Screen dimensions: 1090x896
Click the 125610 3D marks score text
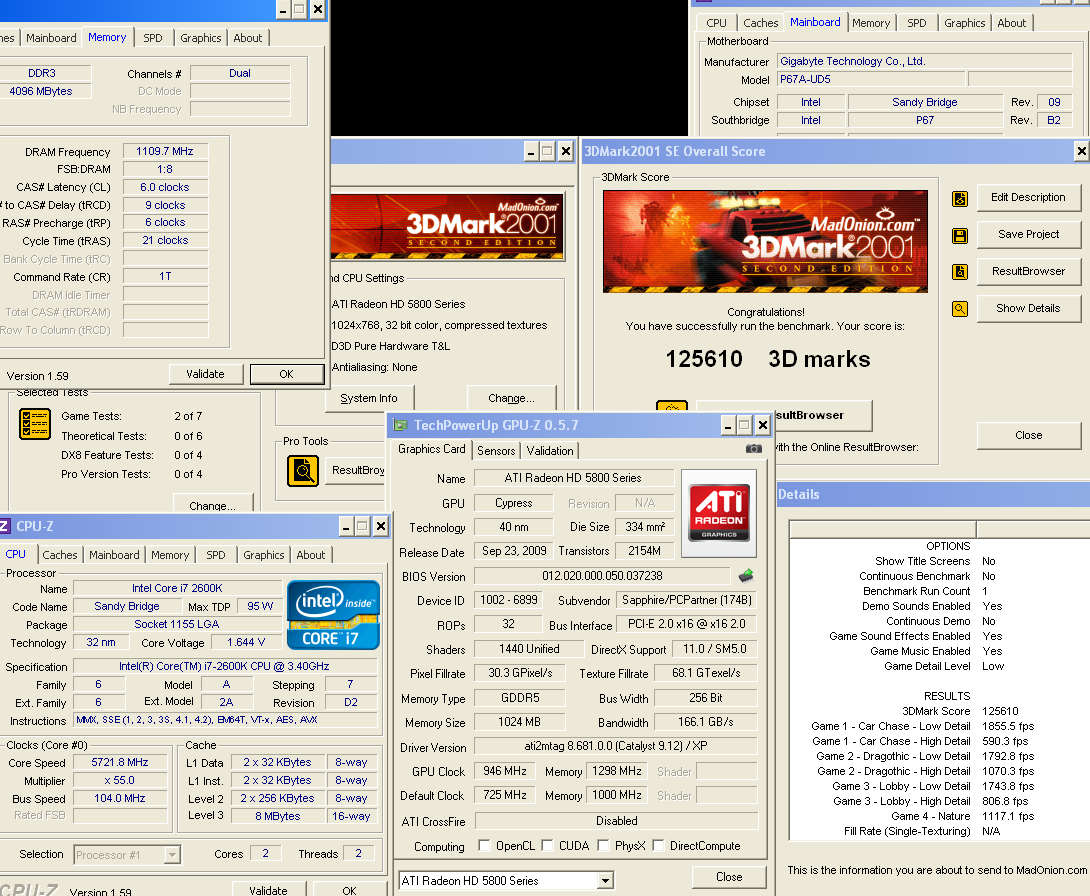tap(767, 359)
